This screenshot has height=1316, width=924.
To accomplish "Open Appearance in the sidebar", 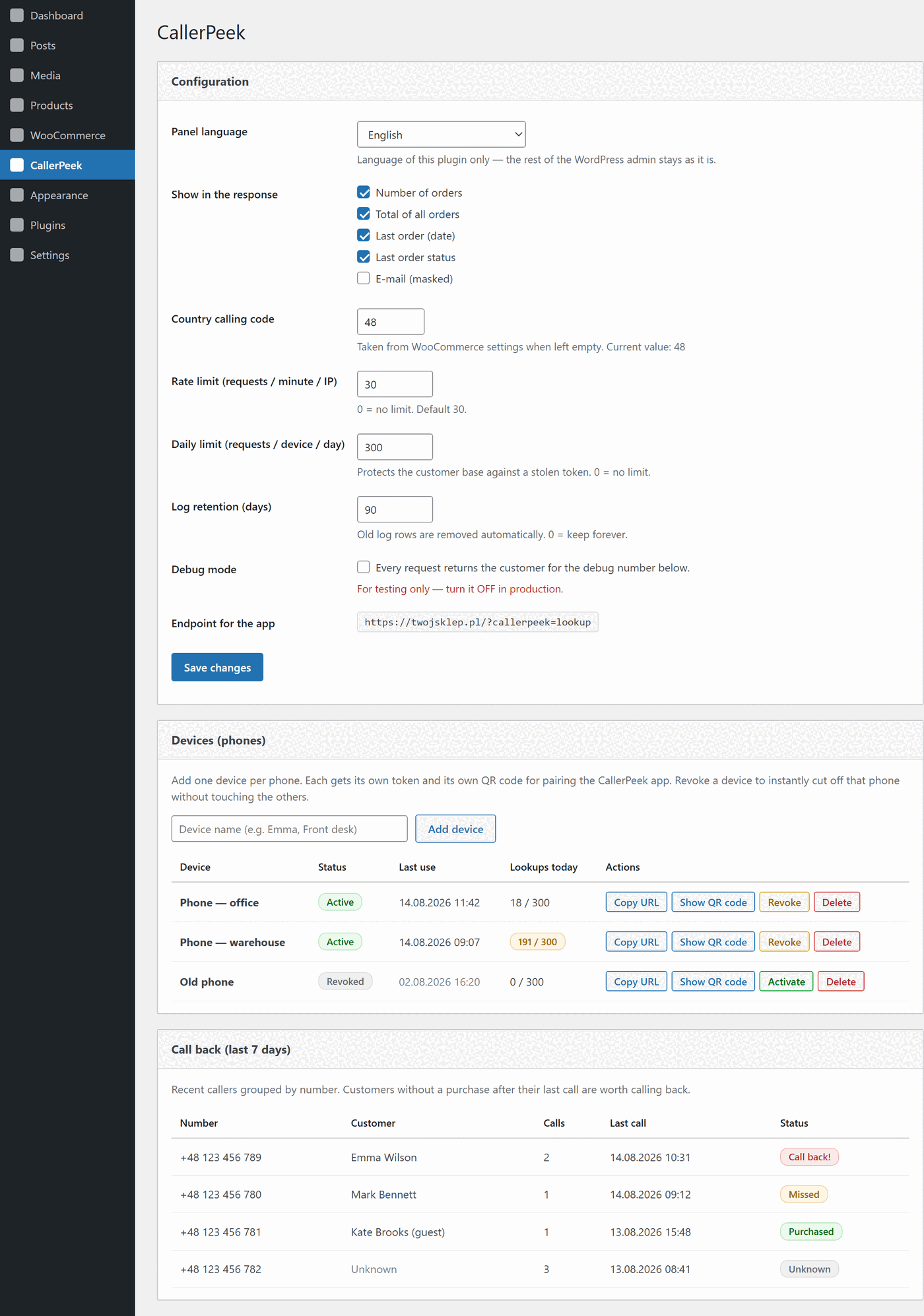I will click(67, 195).
